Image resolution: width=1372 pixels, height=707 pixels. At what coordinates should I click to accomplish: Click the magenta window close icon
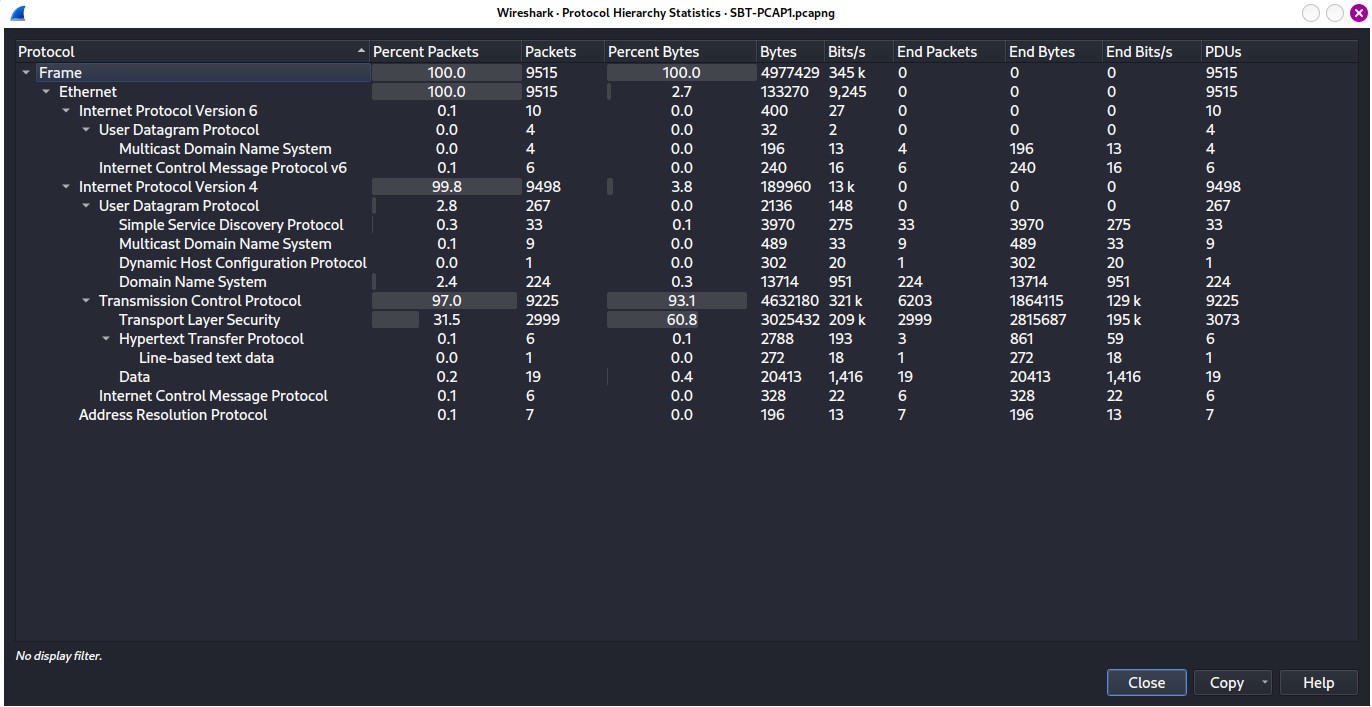(x=1357, y=13)
